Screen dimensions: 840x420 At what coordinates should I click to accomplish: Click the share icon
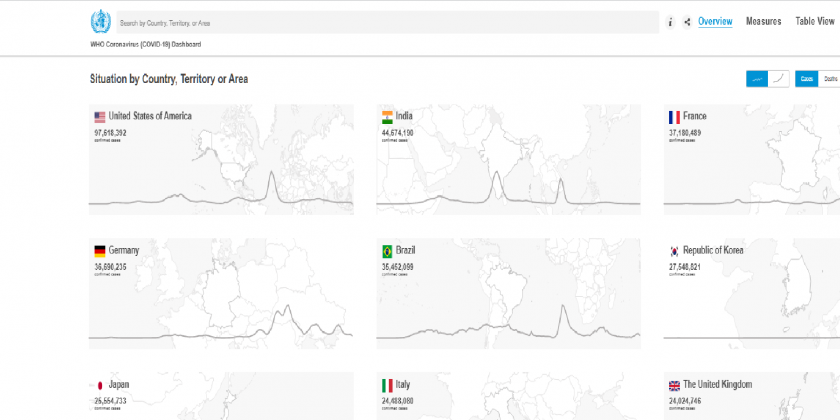tap(687, 22)
